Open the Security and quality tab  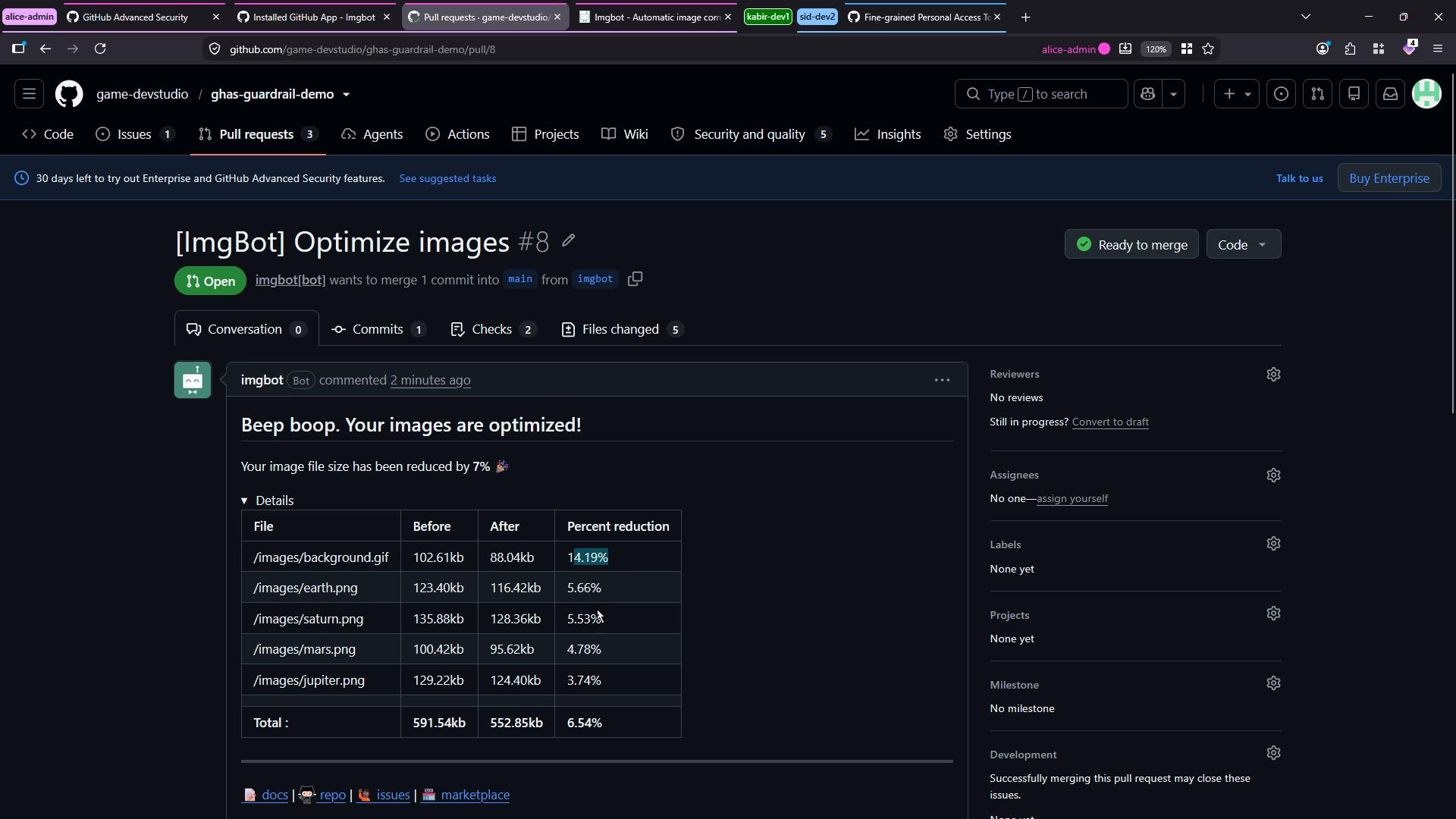click(752, 134)
